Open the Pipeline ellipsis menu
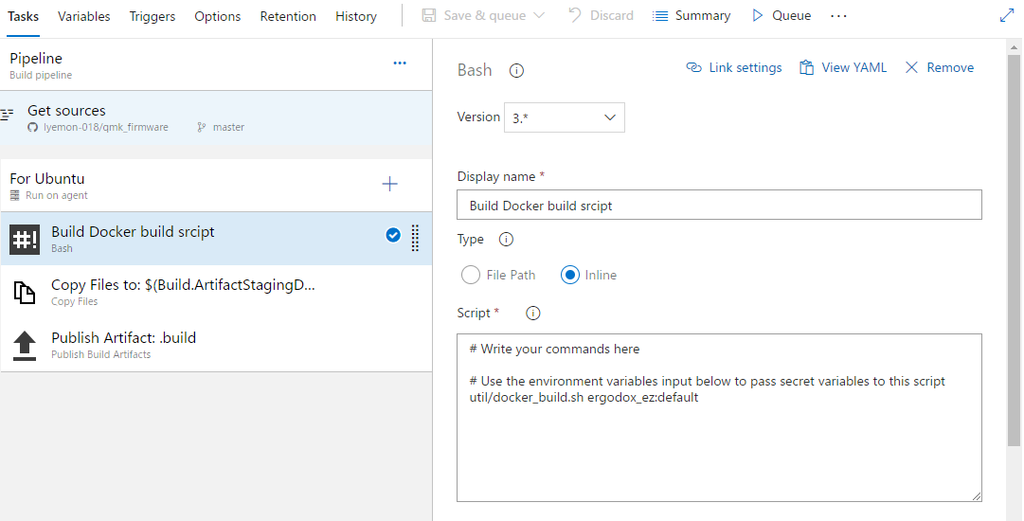Image resolution: width=1024 pixels, height=521 pixels. click(x=400, y=63)
